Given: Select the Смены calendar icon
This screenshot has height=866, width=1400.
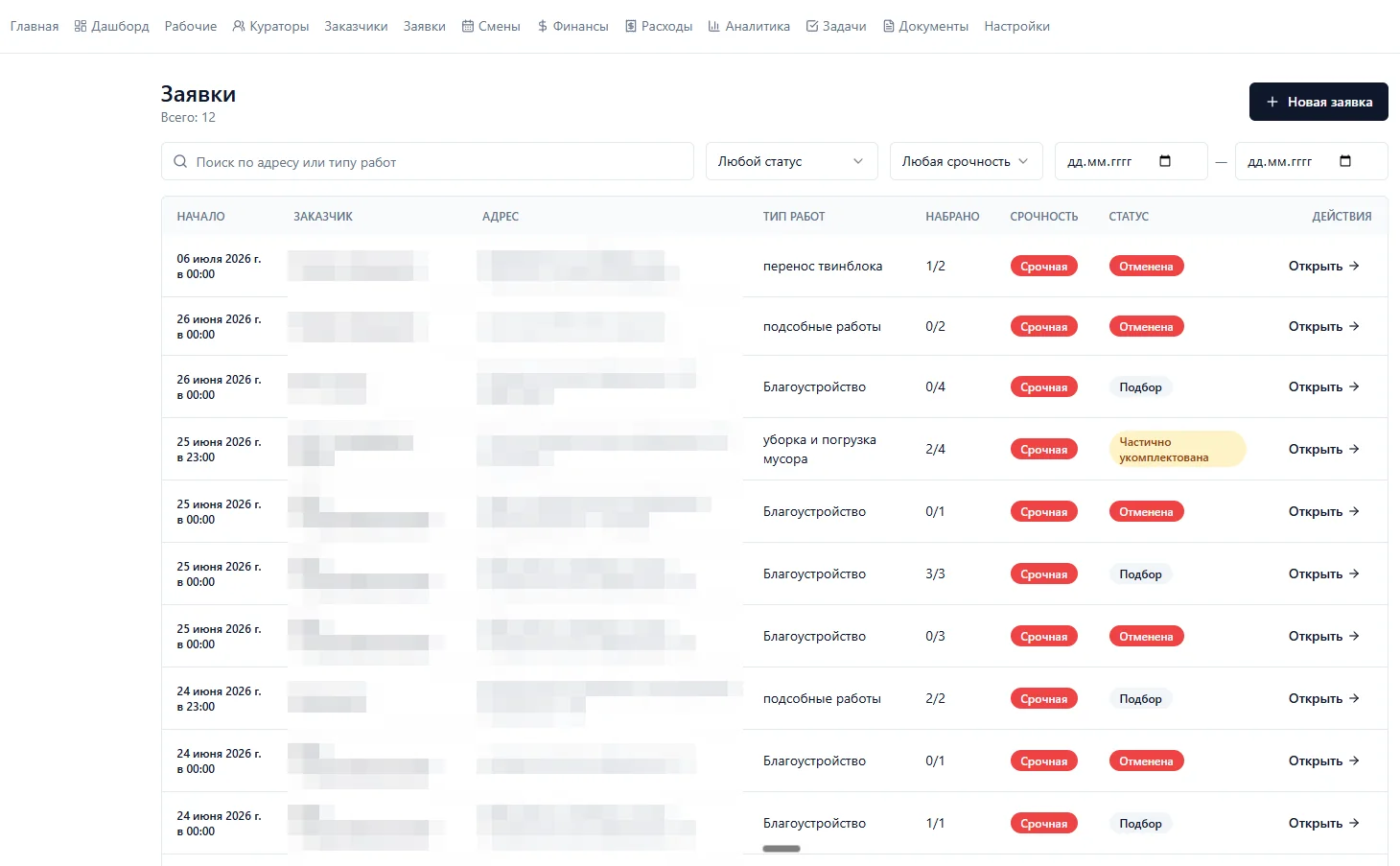Looking at the screenshot, I should (468, 26).
